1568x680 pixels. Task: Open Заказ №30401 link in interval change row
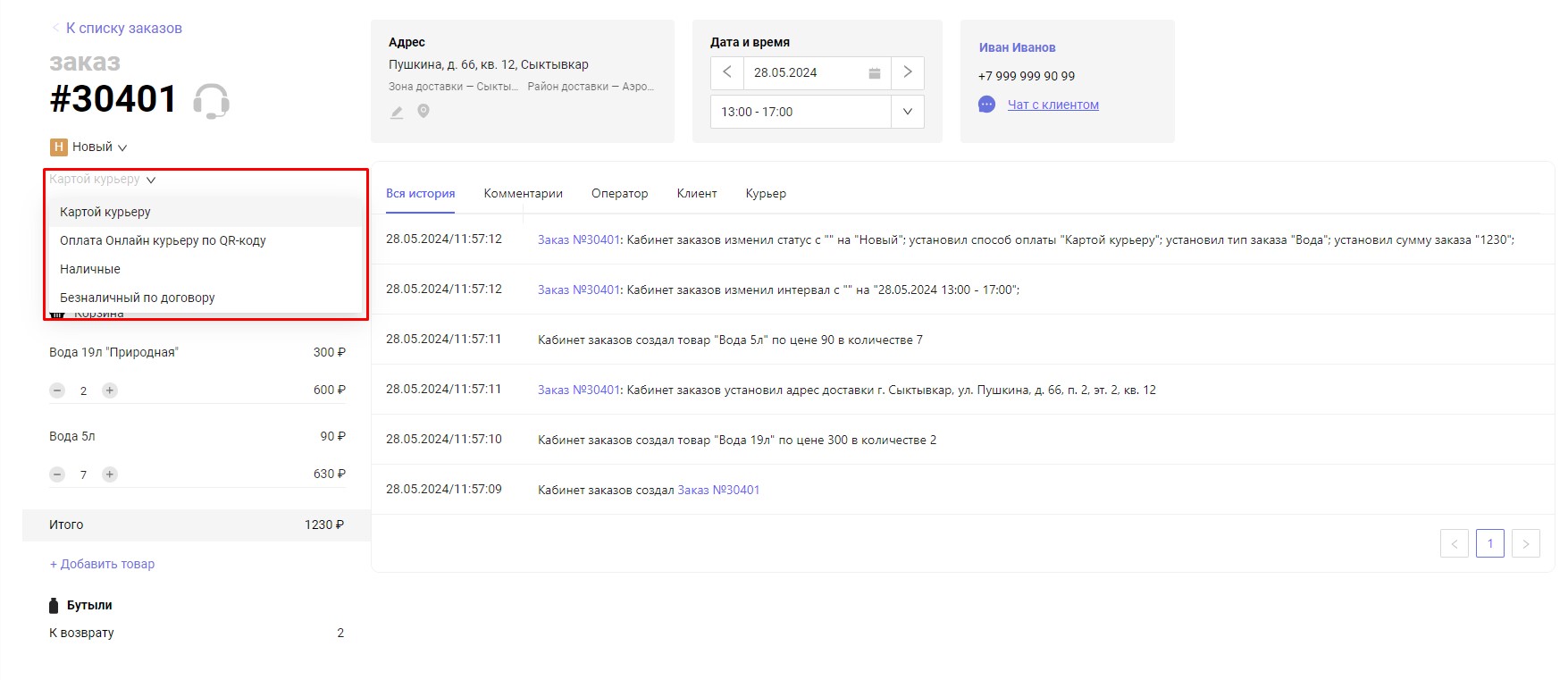(x=579, y=290)
